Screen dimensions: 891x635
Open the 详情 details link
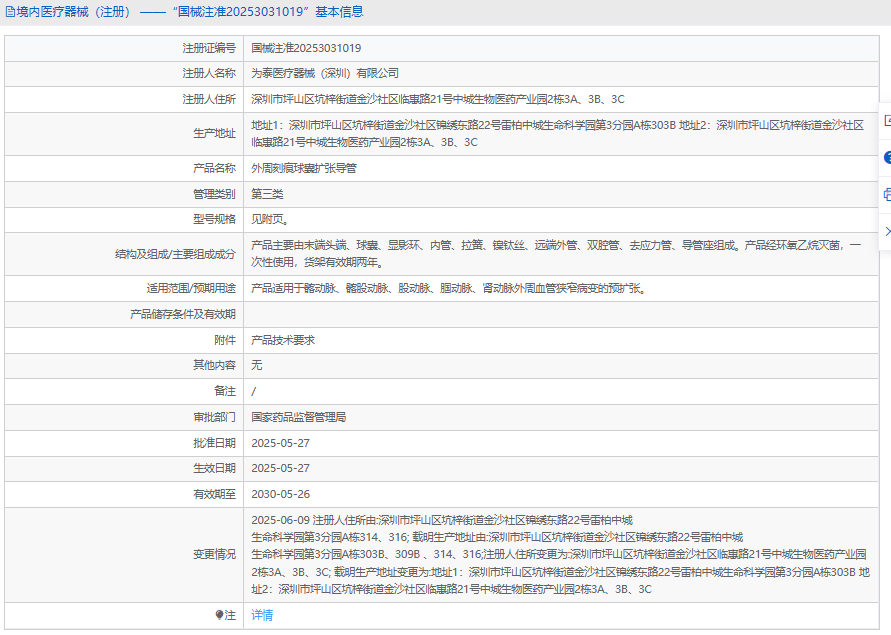coord(262,616)
